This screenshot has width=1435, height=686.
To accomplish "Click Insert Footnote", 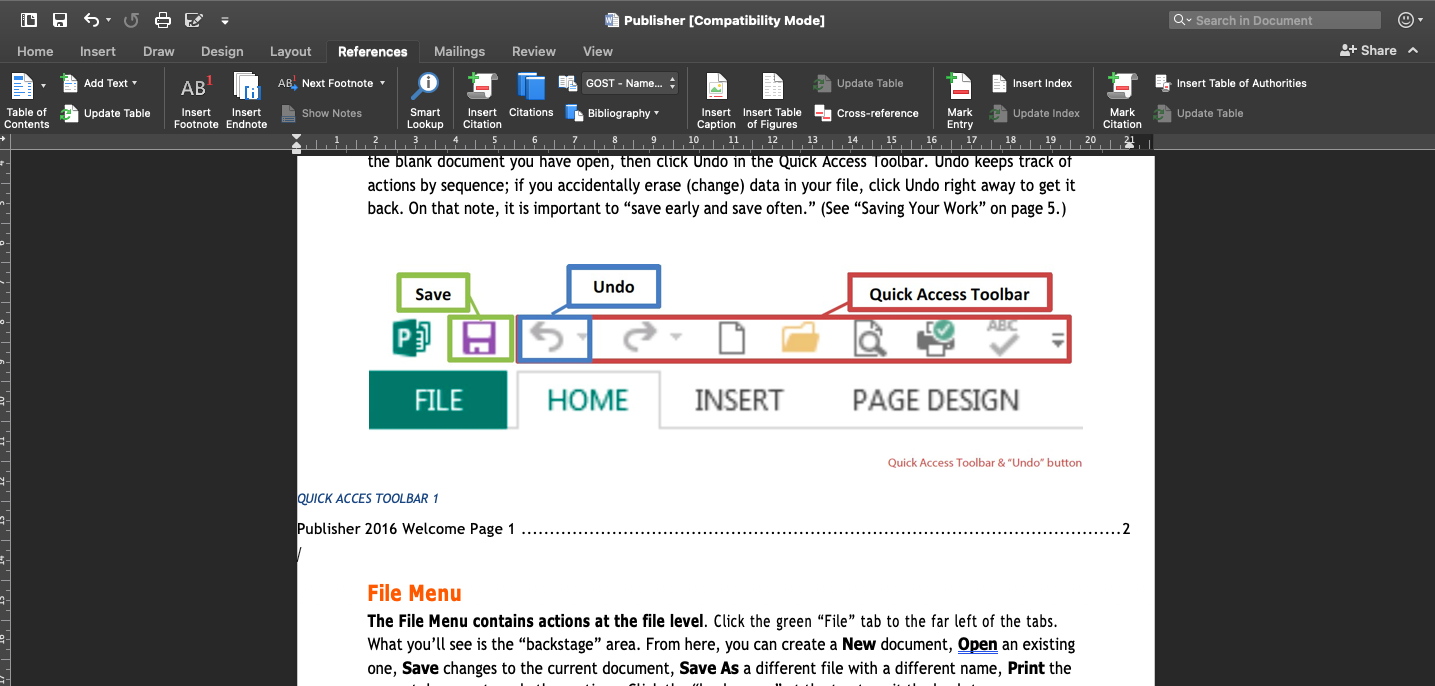I will [196, 101].
